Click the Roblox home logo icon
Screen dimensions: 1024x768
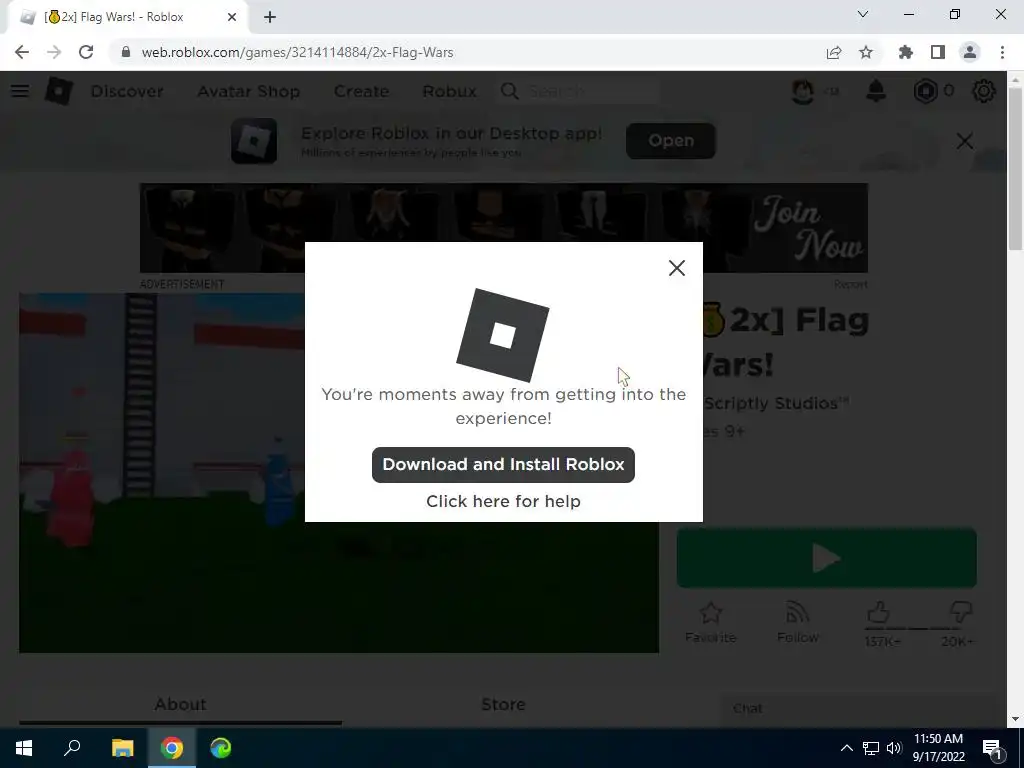[x=58, y=91]
